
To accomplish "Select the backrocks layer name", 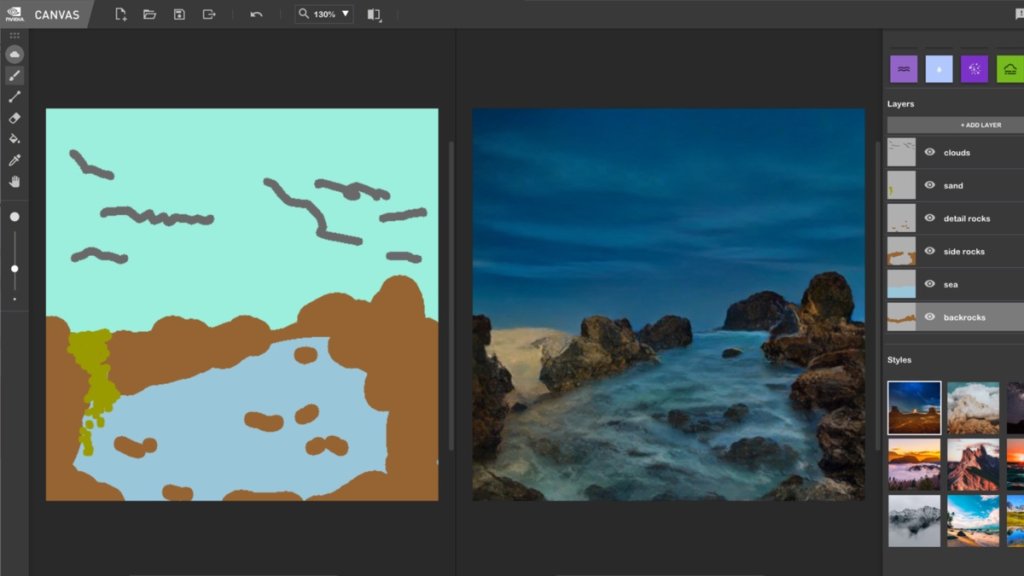I will pyautogui.click(x=965, y=317).
